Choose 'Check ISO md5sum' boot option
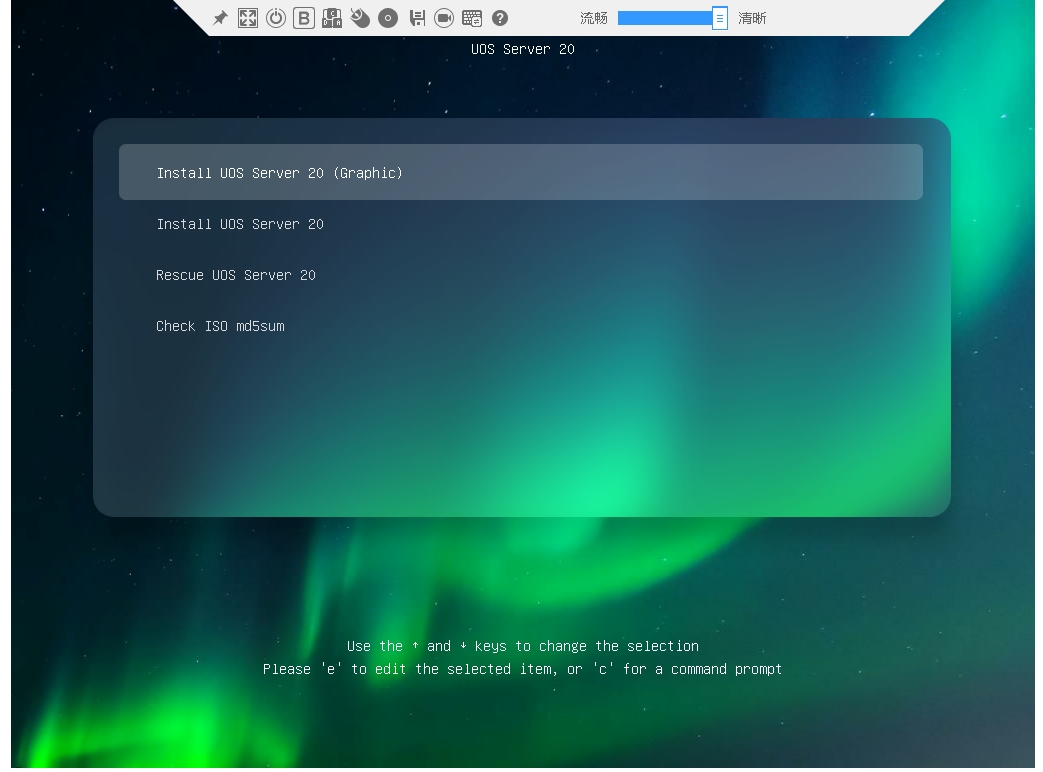 coord(220,326)
